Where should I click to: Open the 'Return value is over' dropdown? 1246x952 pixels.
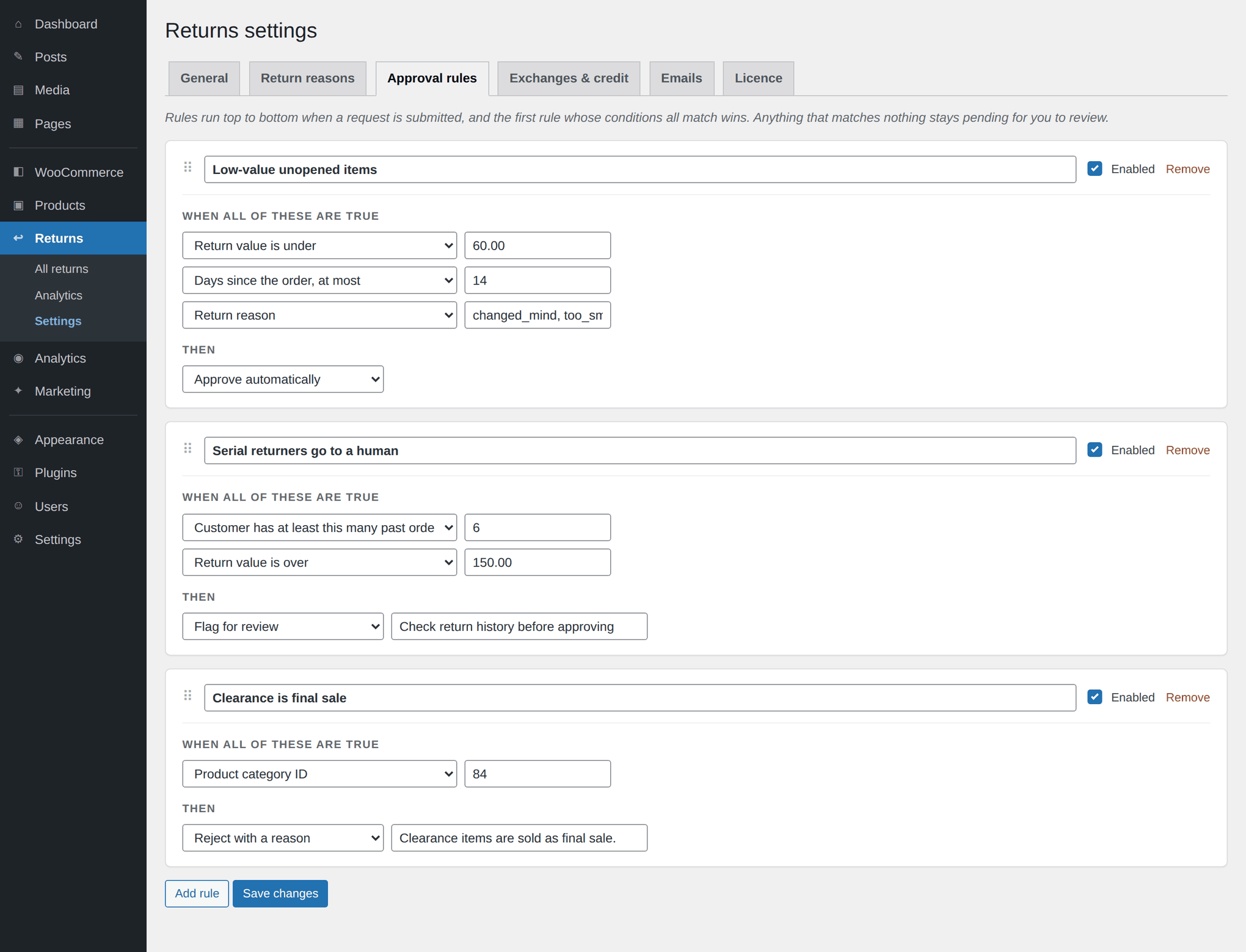click(319, 562)
